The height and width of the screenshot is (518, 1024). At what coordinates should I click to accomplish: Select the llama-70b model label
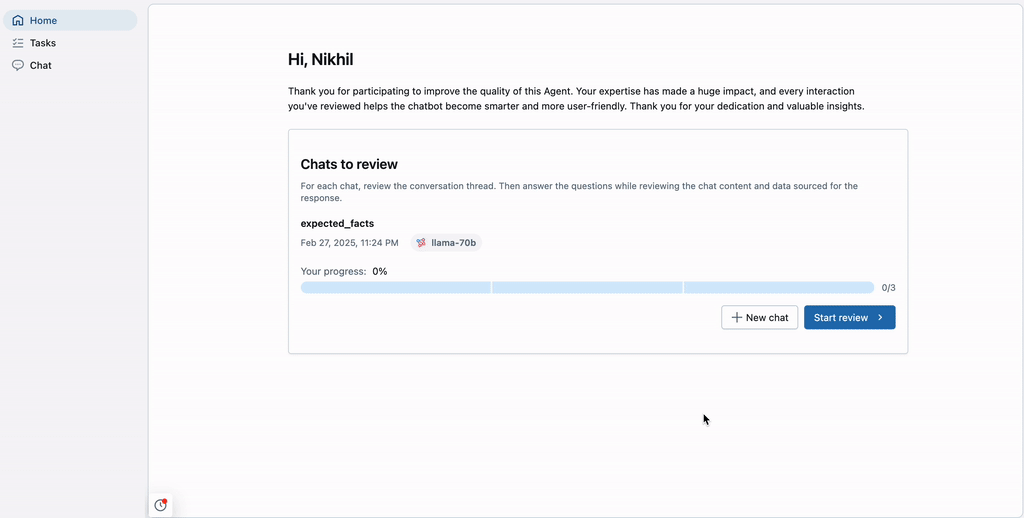453,243
